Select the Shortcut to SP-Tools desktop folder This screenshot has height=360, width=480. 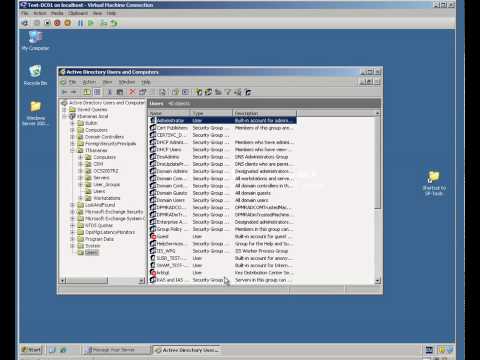pyautogui.click(x=434, y=183)
